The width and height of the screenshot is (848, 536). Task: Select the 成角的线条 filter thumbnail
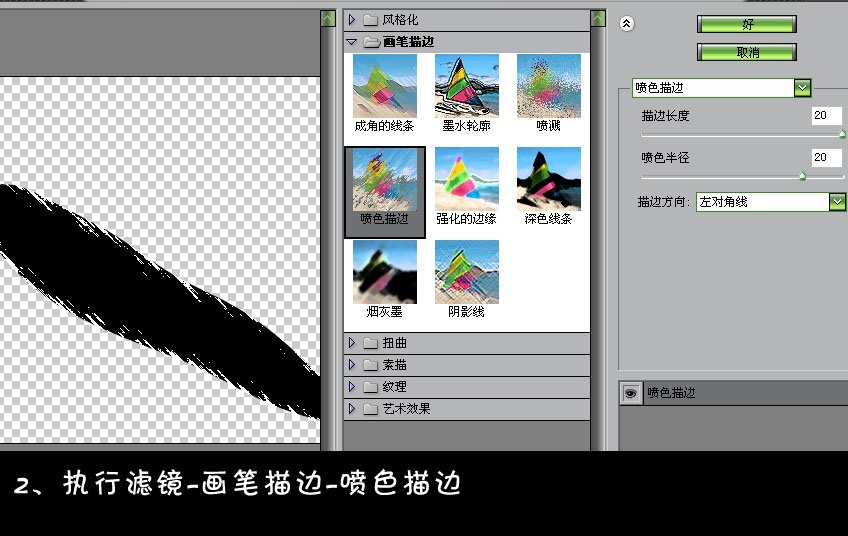pyautogui.click(x=385, y=87)
